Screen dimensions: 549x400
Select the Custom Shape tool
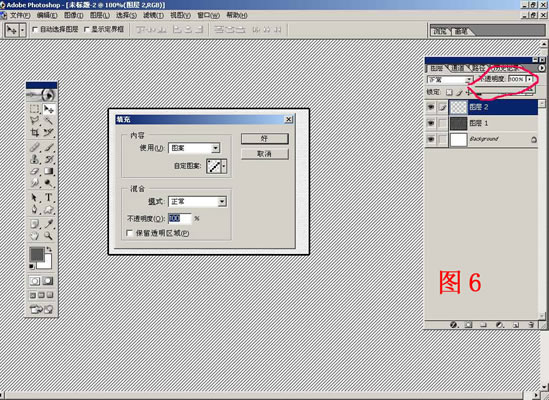48,210
